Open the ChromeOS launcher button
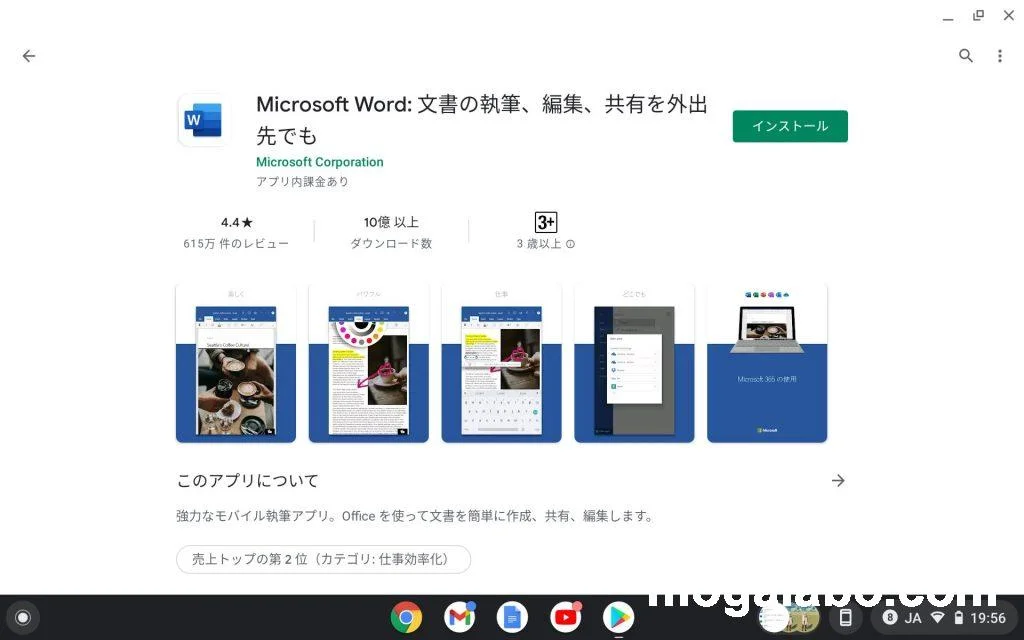 click(23, 618)
